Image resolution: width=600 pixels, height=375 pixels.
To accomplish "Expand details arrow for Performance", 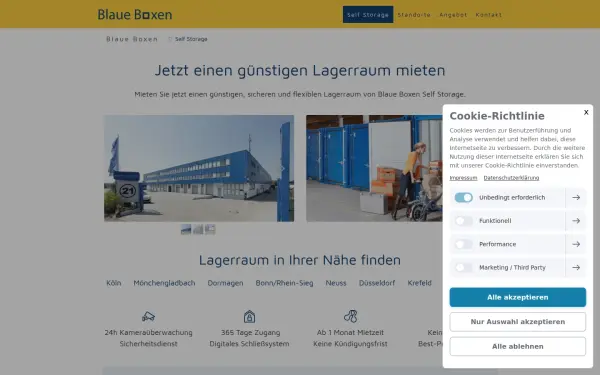I will coord(576,244).
